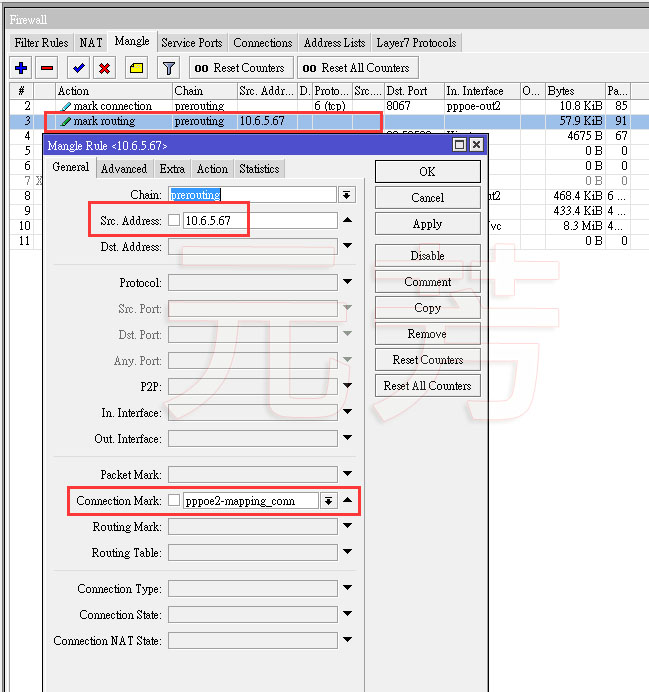The width and height of the screenshot is (649, 692).
Task: Remove selected rule with red minus icon
Action: (47, 68)
